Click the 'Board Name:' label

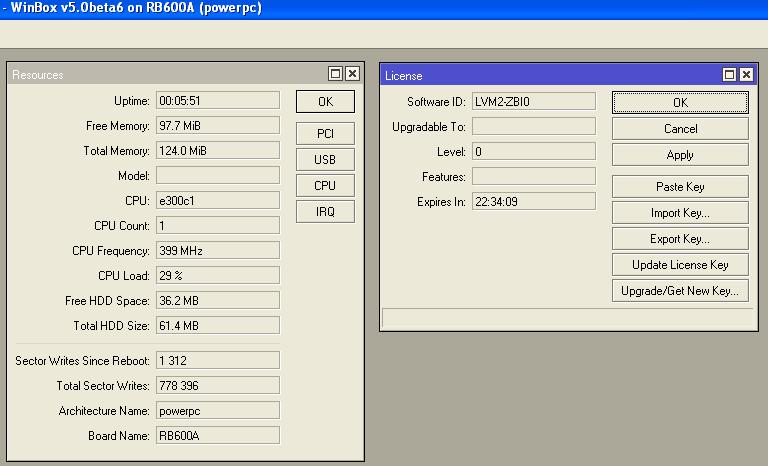click(119, 436)
